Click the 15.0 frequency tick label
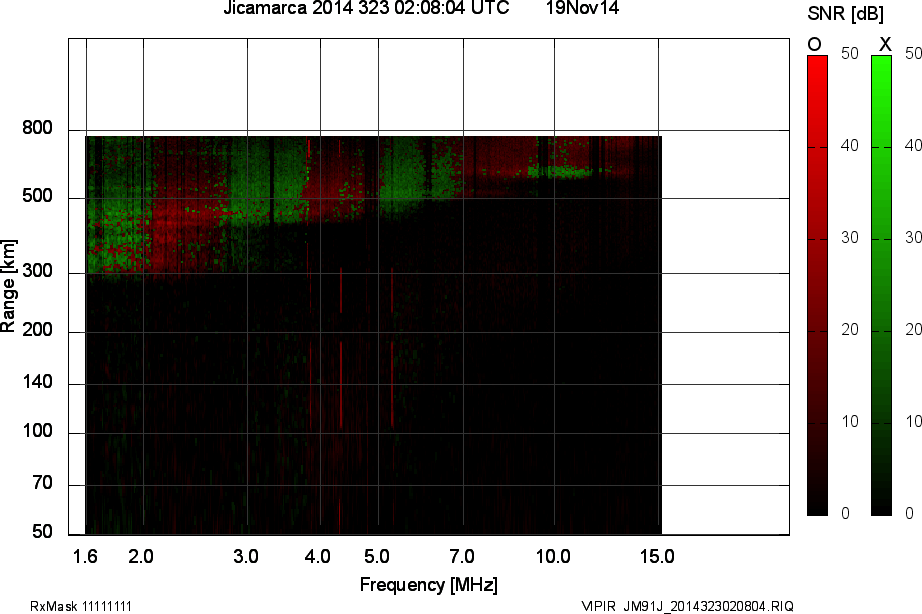The width and height of the screenshot is (922, 614). [x=657, y=556]
